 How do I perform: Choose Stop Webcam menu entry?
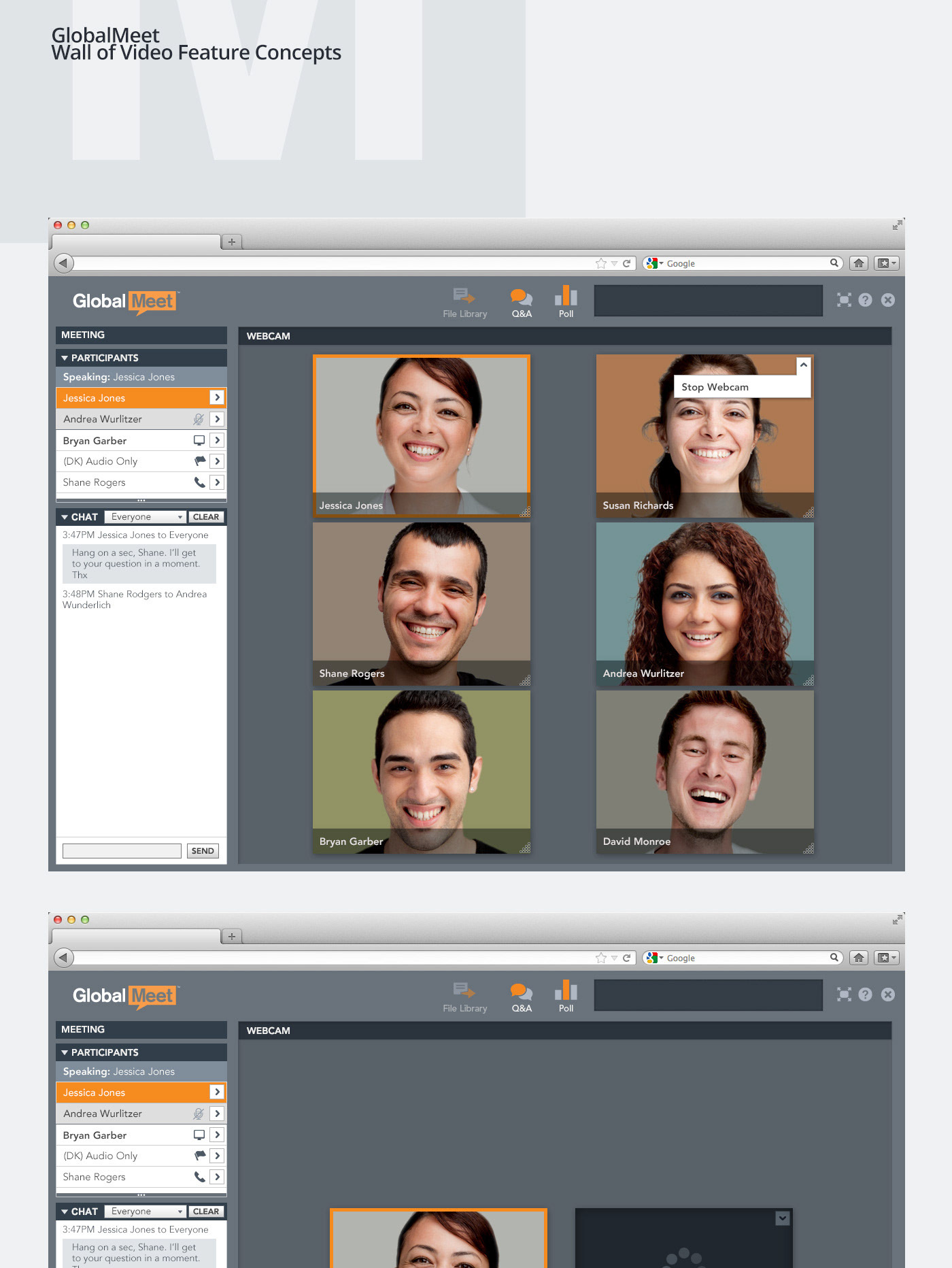743,387
